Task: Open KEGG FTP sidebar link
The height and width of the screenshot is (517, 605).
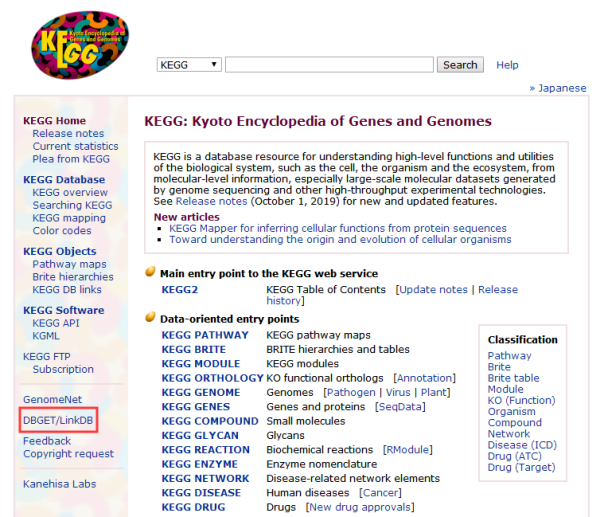Action: point(47,356)
